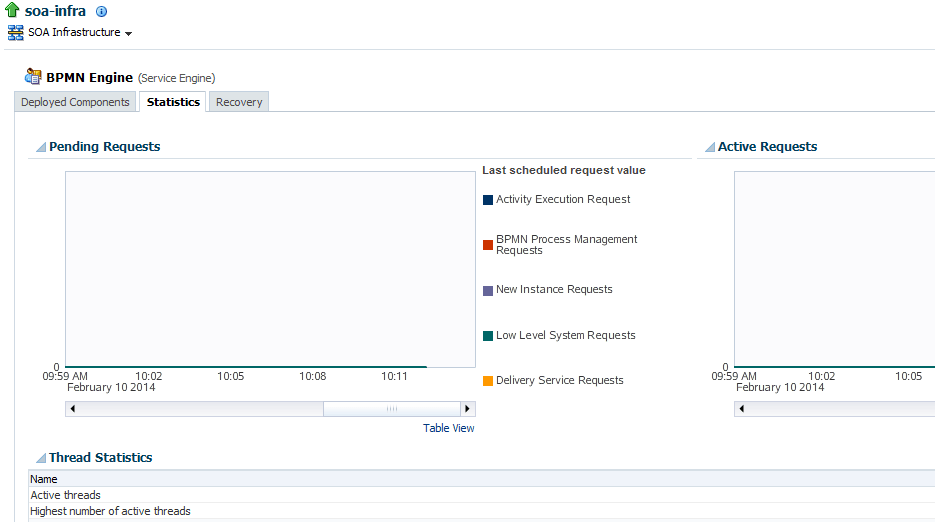Viewport: 935px width, 522px height.
Task: Collapse the Thread Statistics section
Action: [41, 458]
